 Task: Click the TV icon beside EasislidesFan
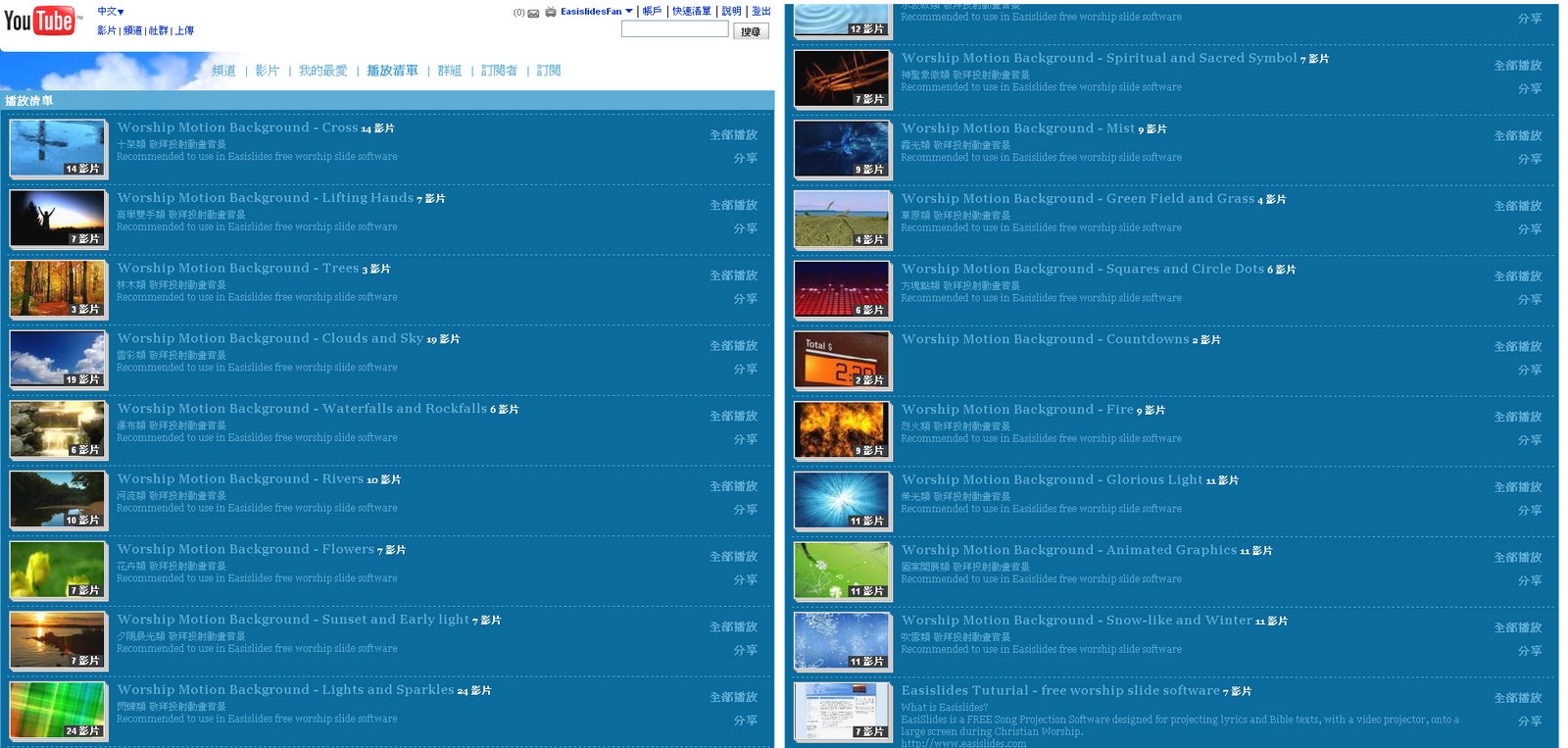click(x=551, y=13)
